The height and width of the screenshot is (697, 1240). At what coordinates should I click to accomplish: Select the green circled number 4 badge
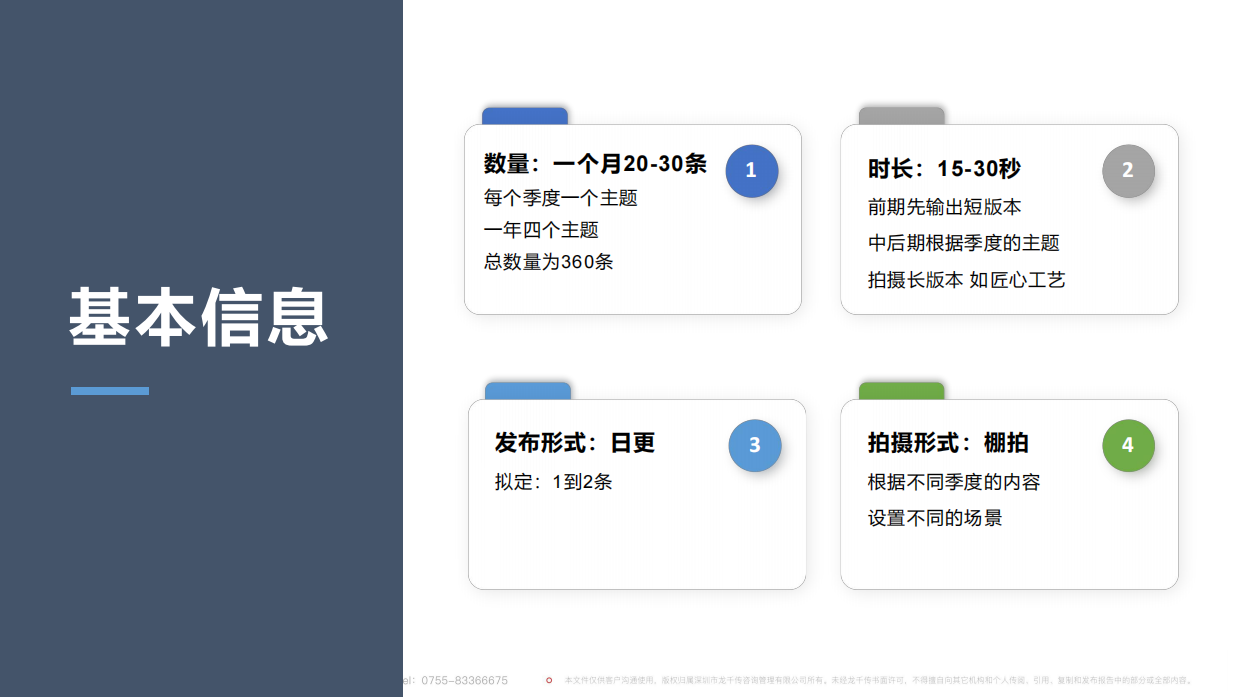pyautogui.click(x=1128, y=445)
